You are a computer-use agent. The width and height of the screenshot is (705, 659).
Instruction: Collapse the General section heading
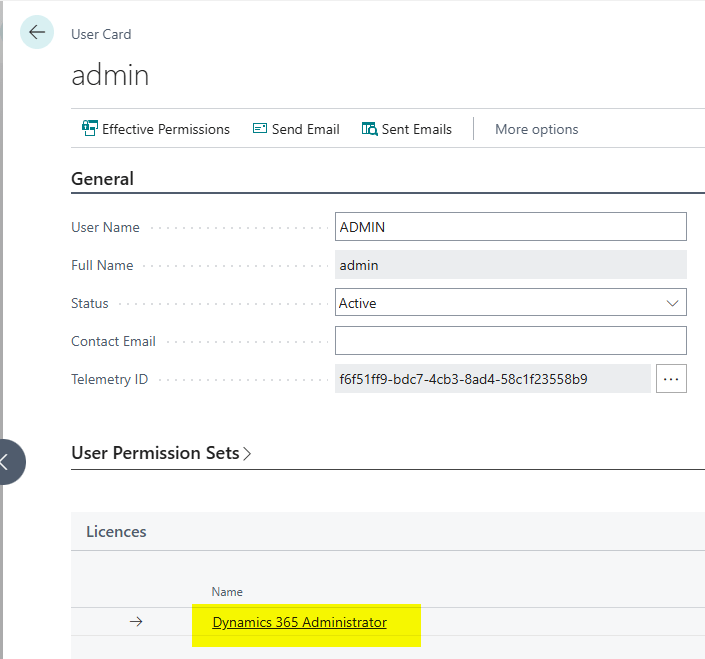(102, 179)
